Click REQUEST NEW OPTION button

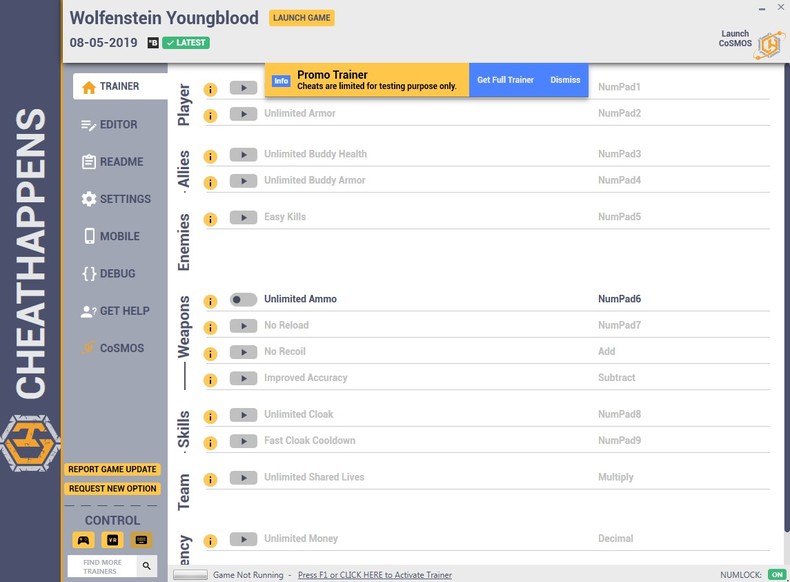click(112, 489)
